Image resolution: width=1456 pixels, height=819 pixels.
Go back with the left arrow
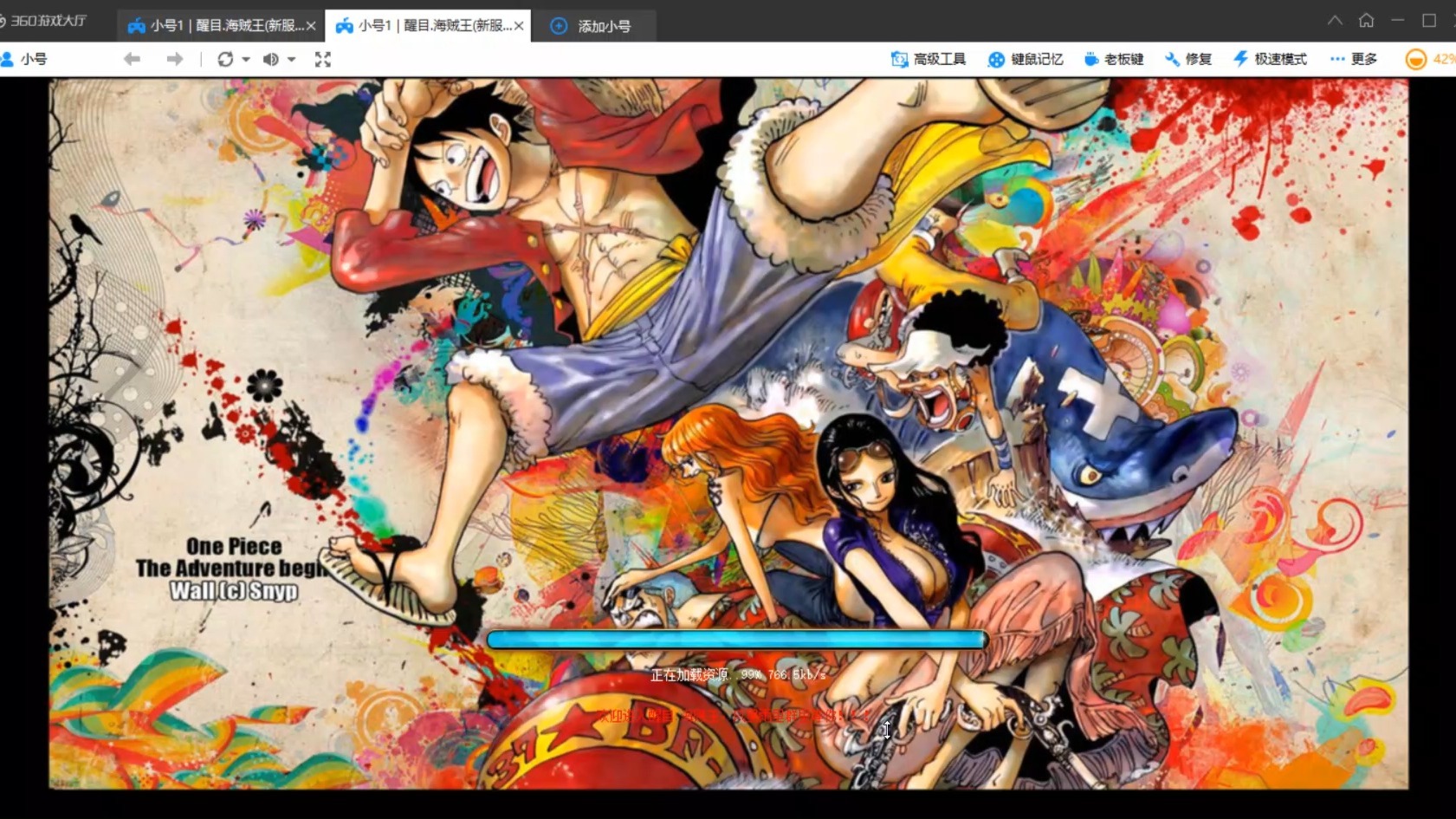pos(132,59)
